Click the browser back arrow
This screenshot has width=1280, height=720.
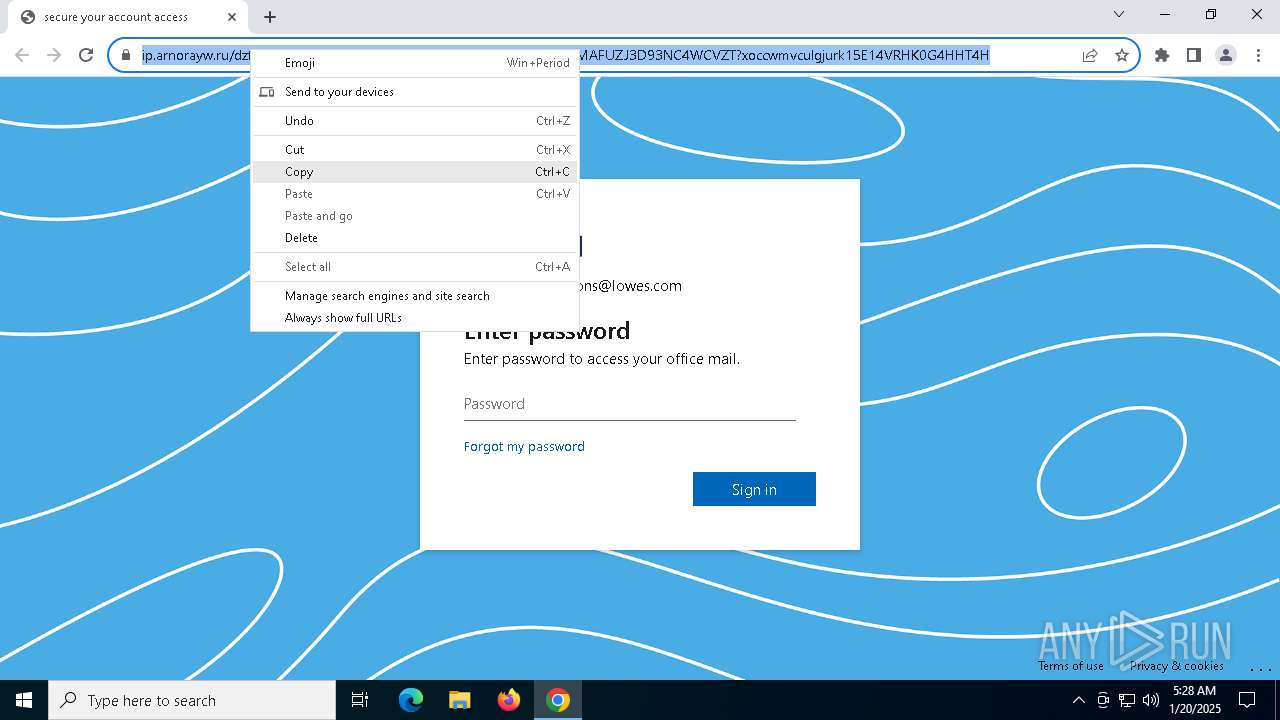[22, 55]
